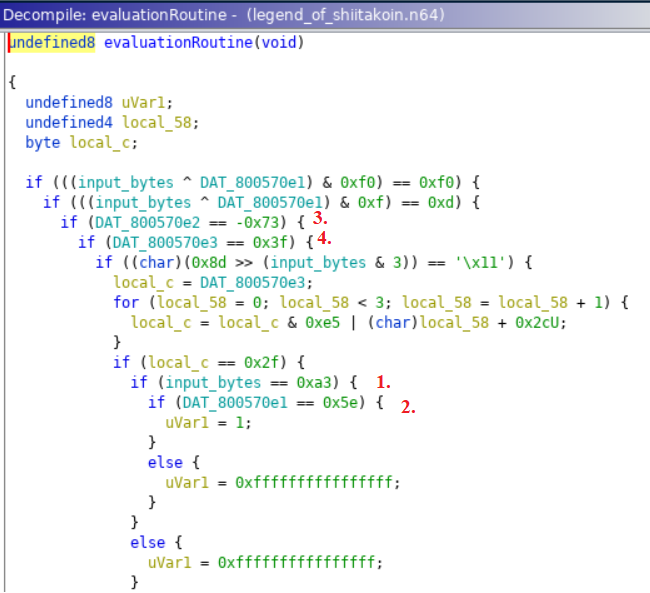The image size is (650, 593).
Task: Click DAT_800570e3 in the local_c assignment
Action: pyautogui.click(x=252, y=282)
